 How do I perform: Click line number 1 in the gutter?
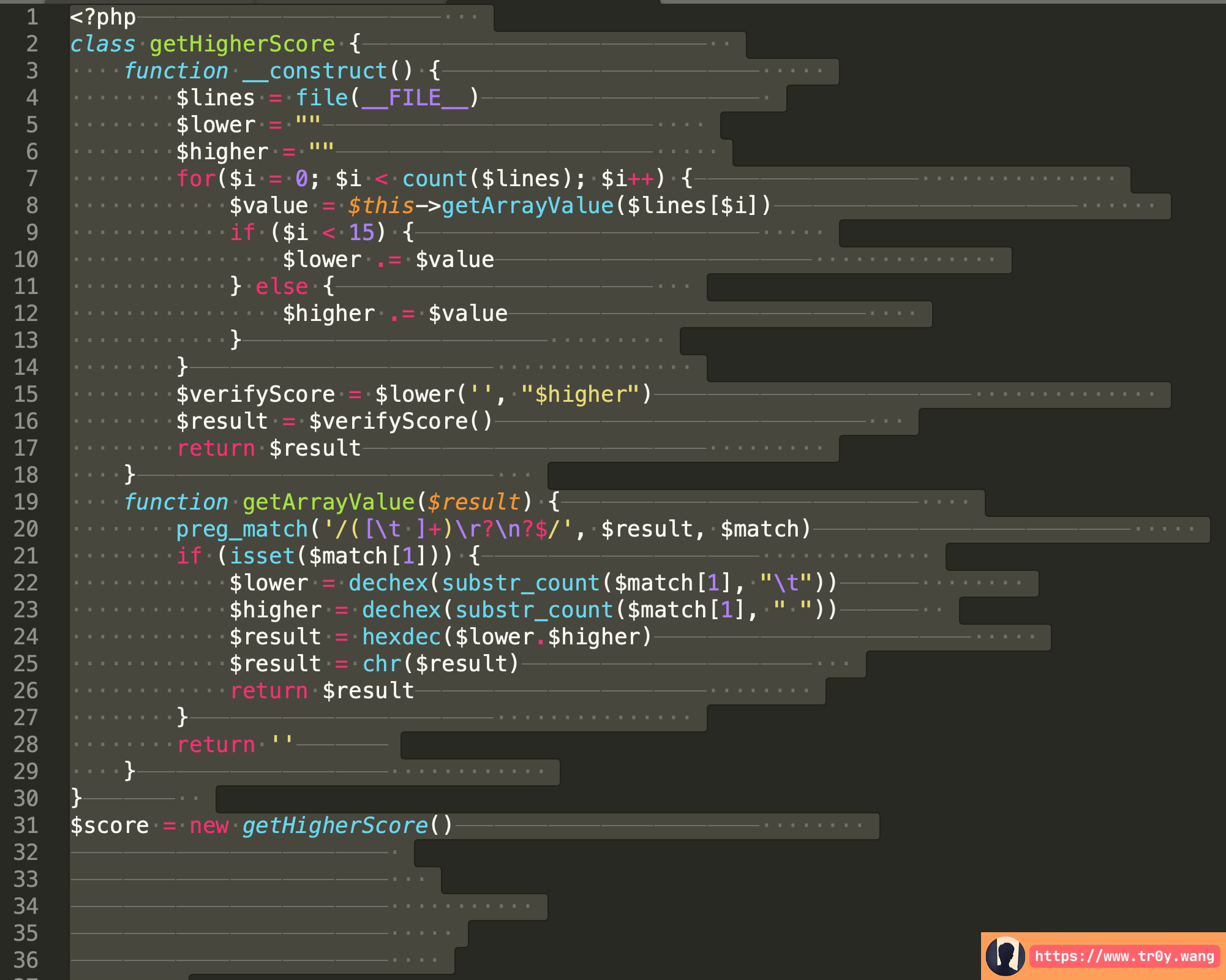coord(32,17)
